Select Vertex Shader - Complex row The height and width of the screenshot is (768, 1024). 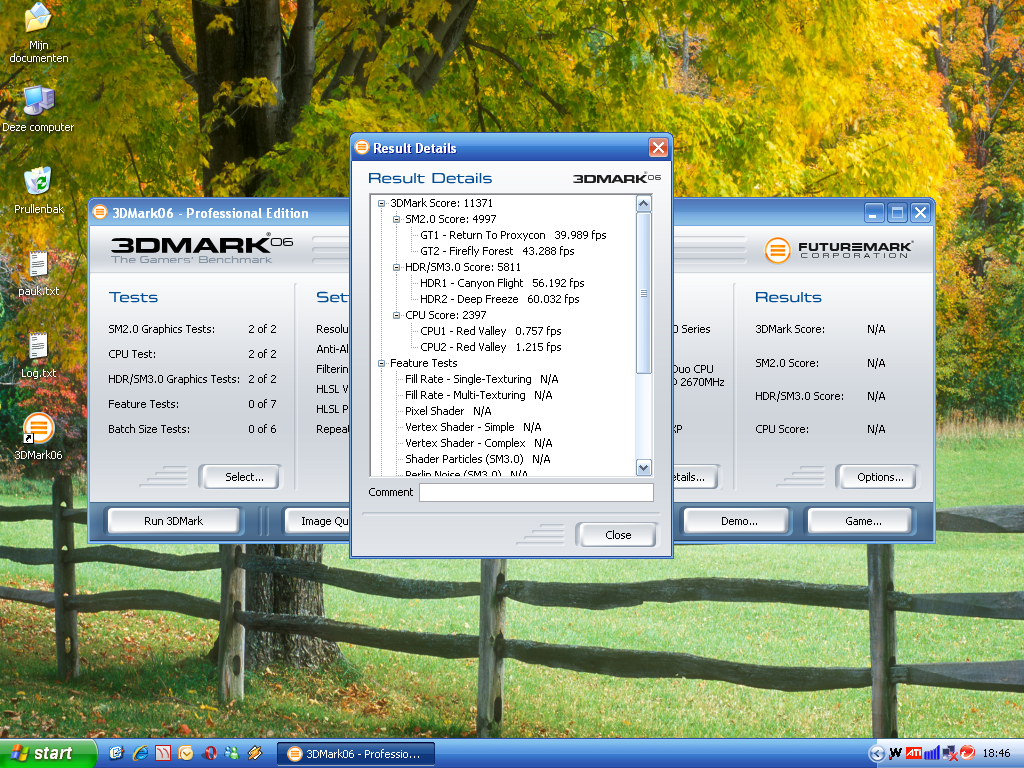(x=479, y=443)
